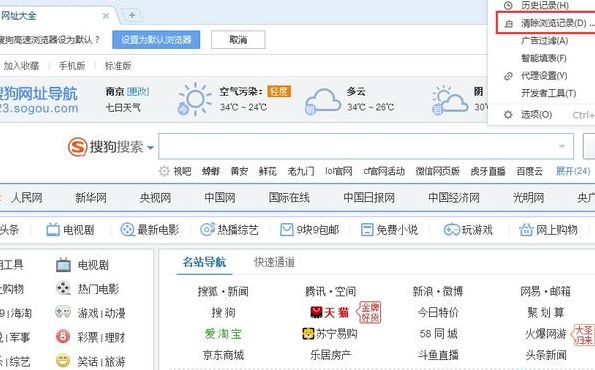Viewport: 595px width, 370px height.
Task: Open 央视网 link
Action: 155,198
